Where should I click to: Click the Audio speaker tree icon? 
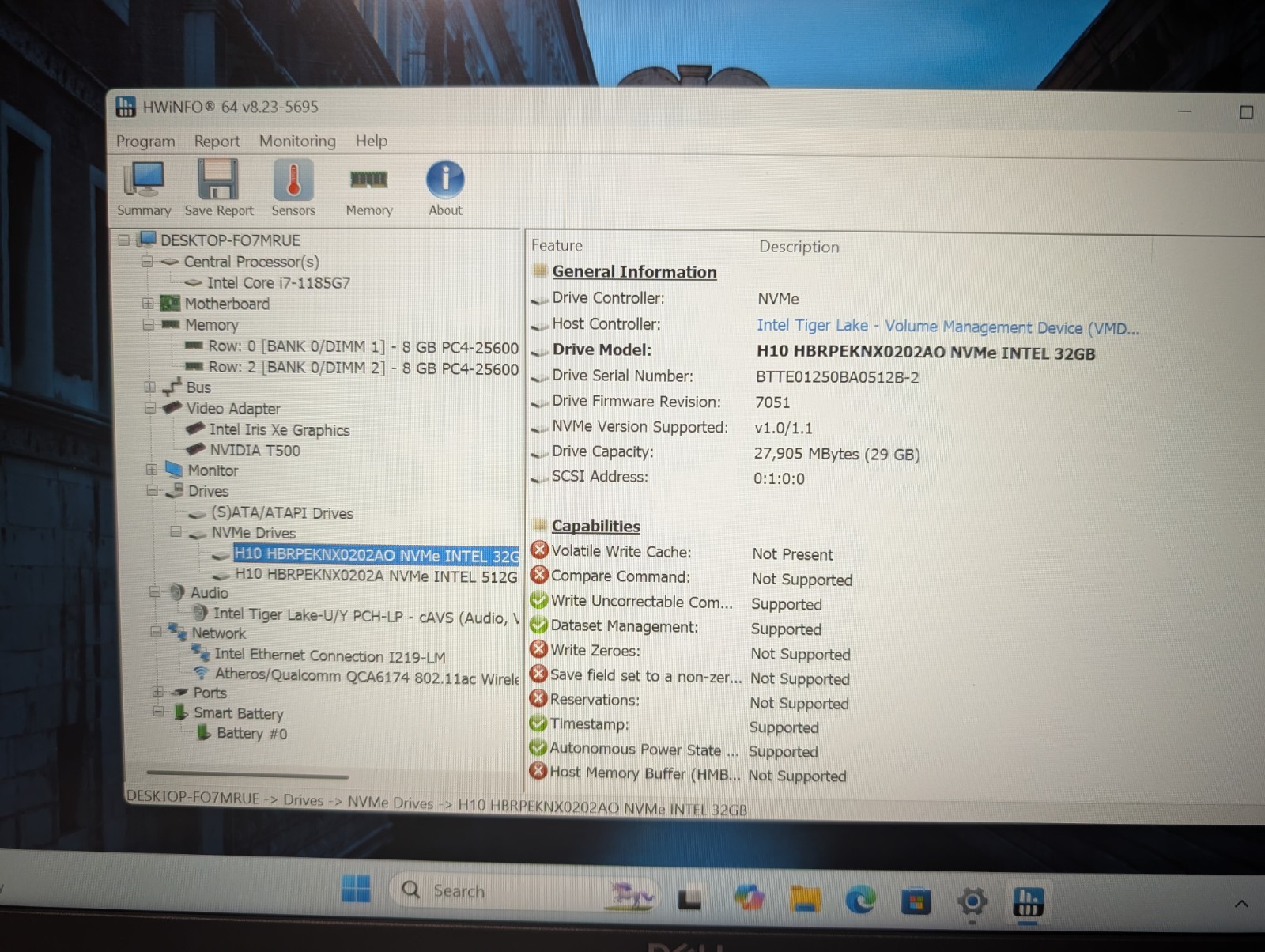tap(177, 591)
